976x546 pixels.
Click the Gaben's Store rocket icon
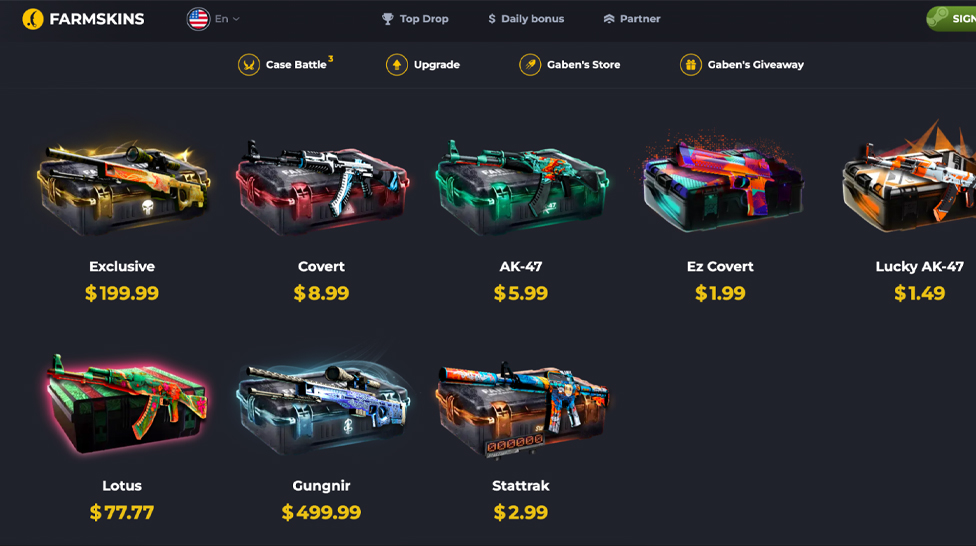[x=530, y=65]
